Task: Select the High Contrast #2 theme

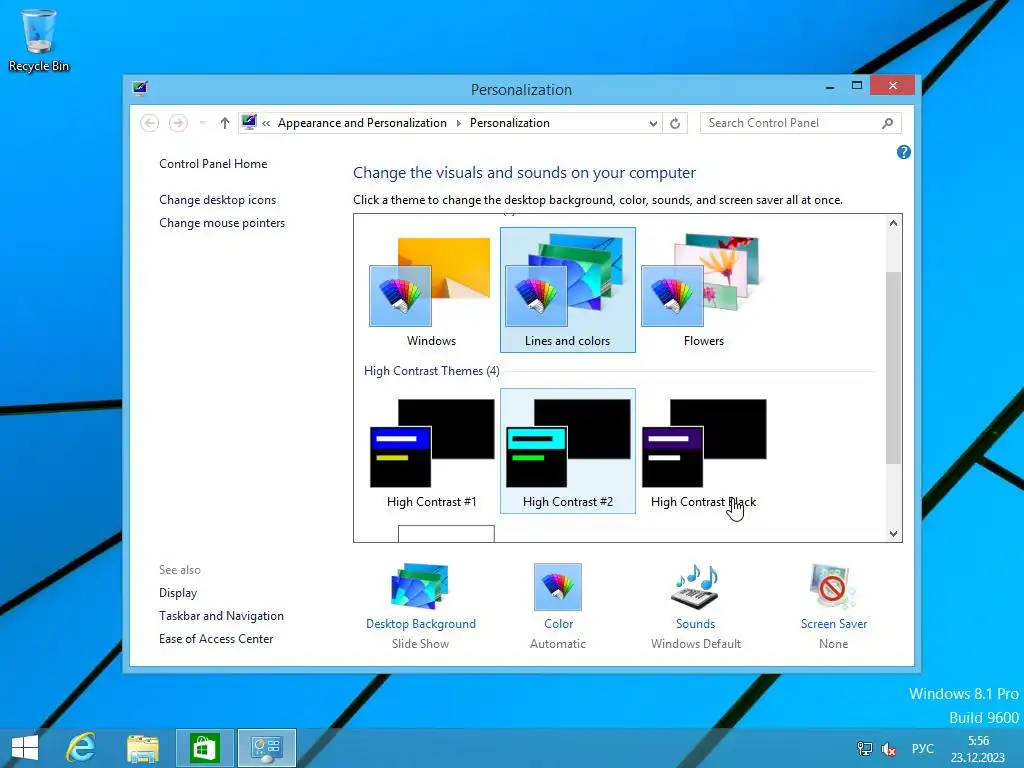Action: [568, 451]
